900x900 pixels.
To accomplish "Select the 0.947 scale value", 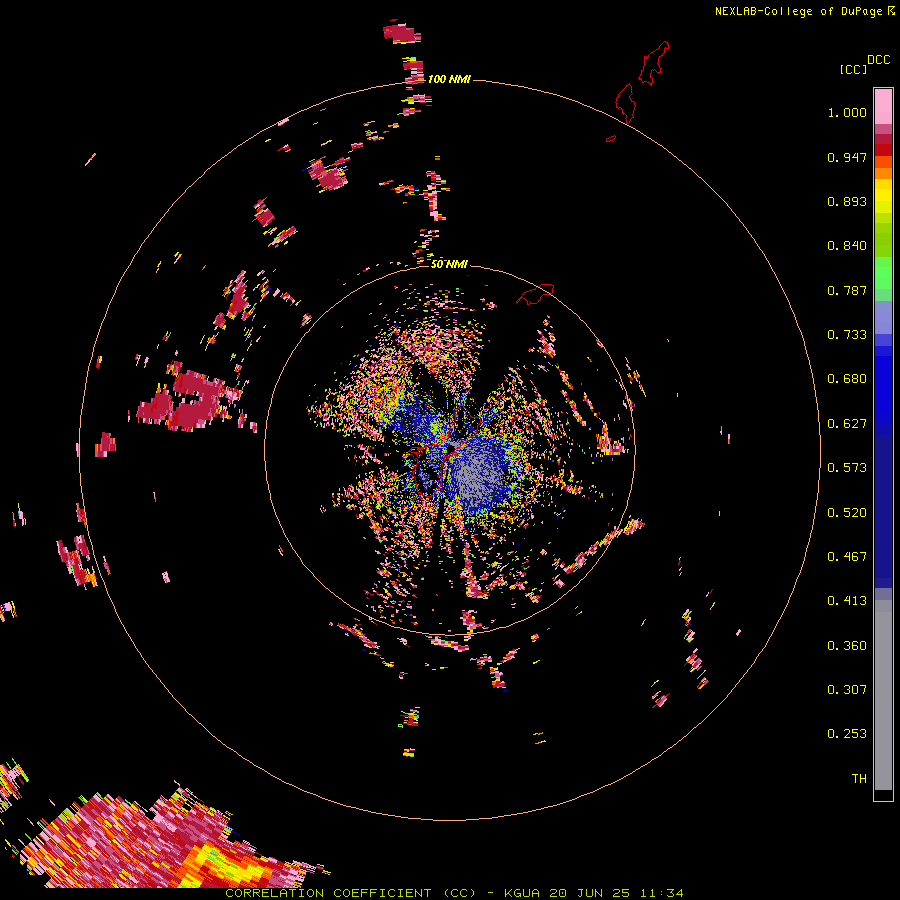I will click(847, 157).
